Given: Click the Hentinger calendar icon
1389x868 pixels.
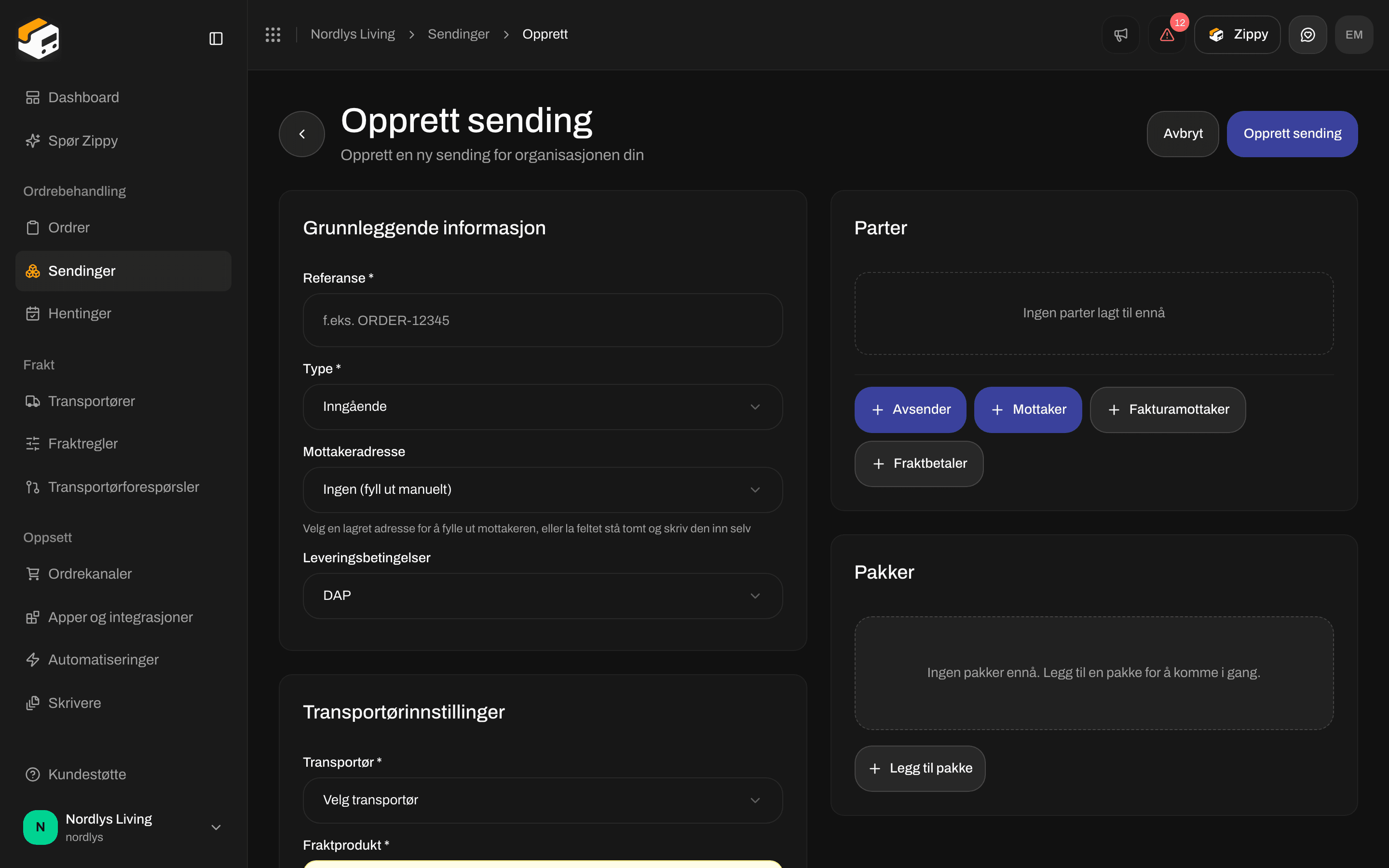Looking at the screenshot, I should (x=33, y=313).
